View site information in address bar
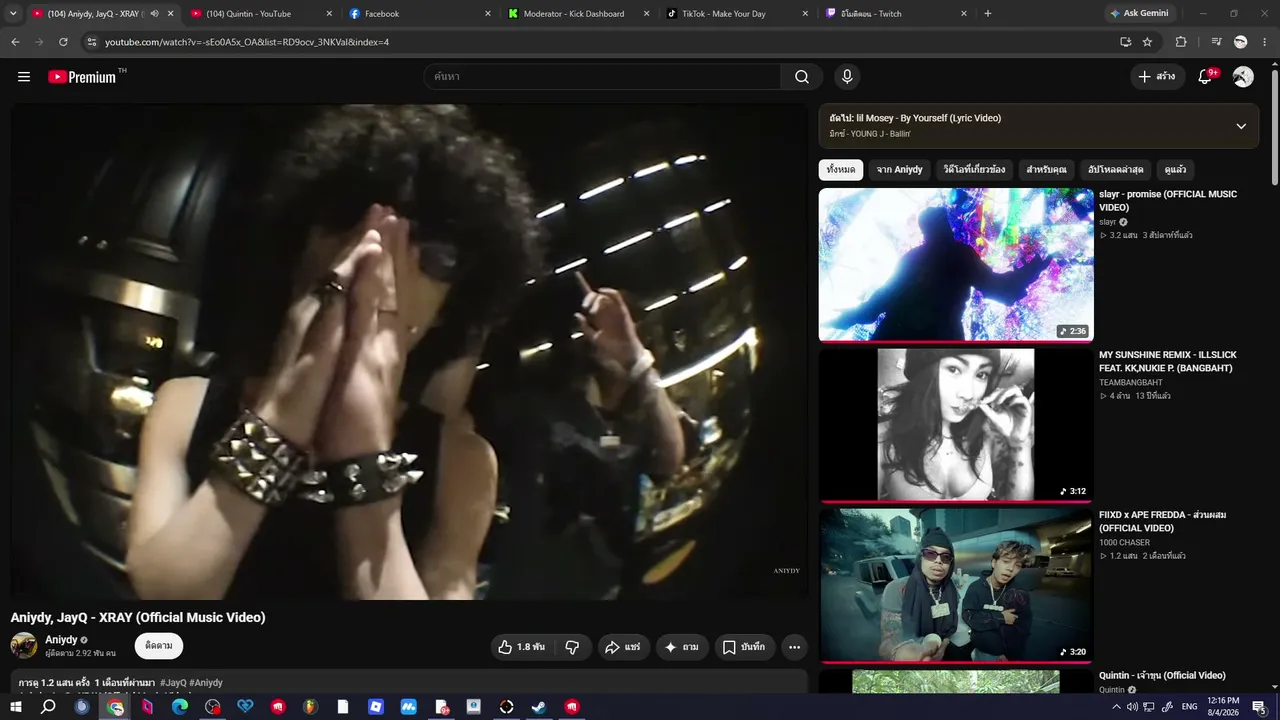The image size is (1280, 720). point(91,42)
